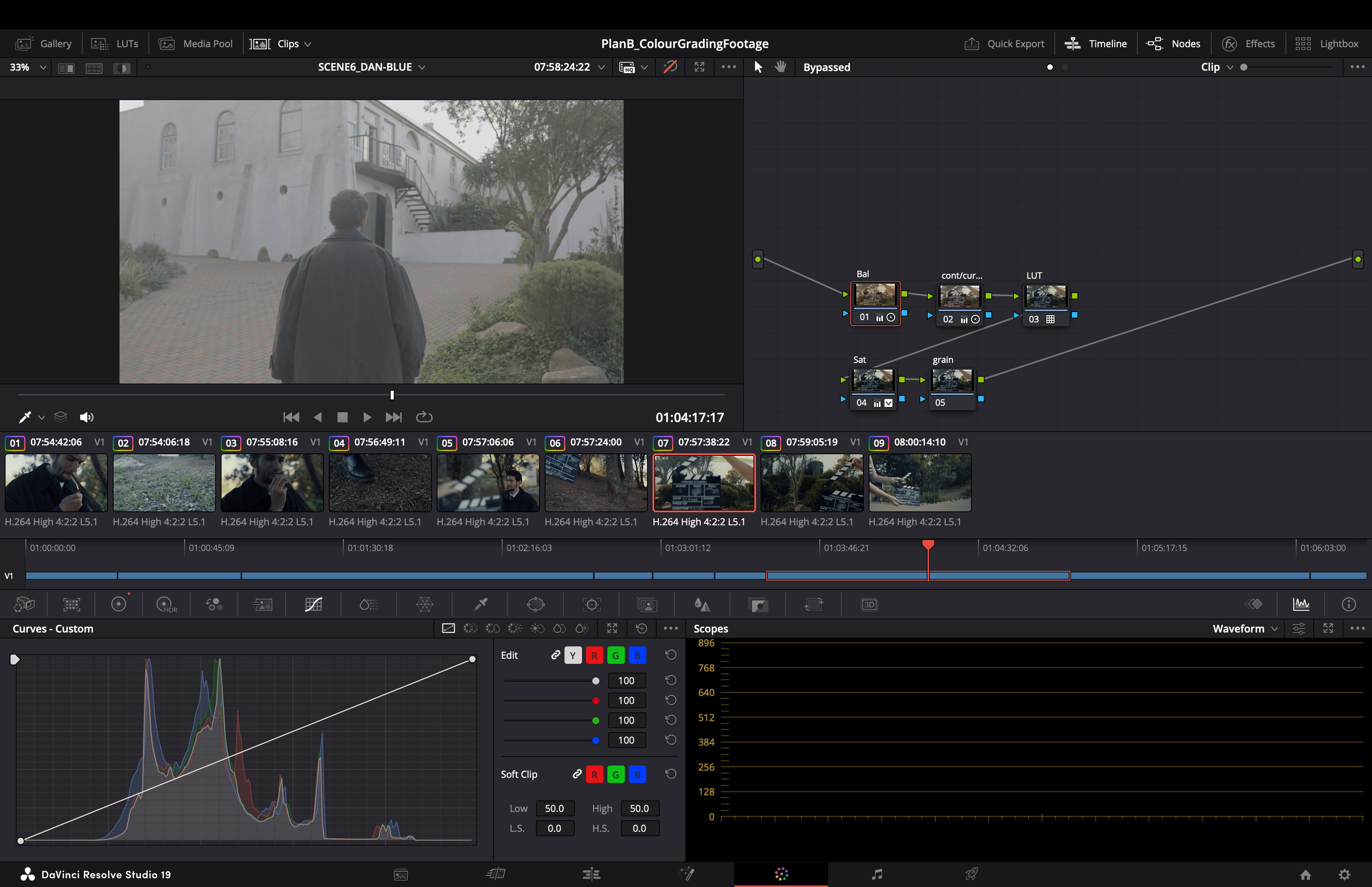
Task: Select clip 08 thumbnail
Action: pos(811,483)
